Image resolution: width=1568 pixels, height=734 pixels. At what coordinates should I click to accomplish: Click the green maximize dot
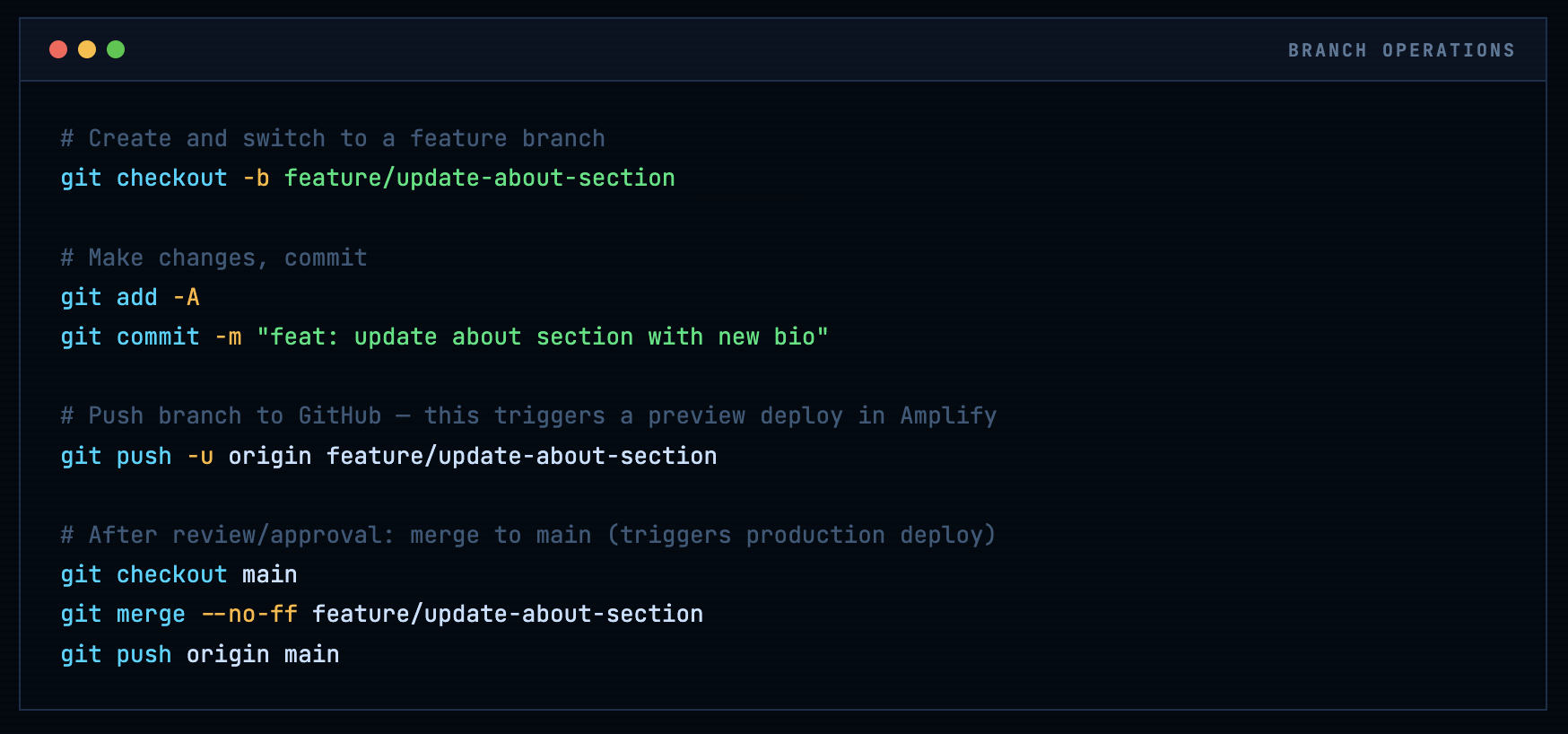pyautogui.click(x=116, y=49)
